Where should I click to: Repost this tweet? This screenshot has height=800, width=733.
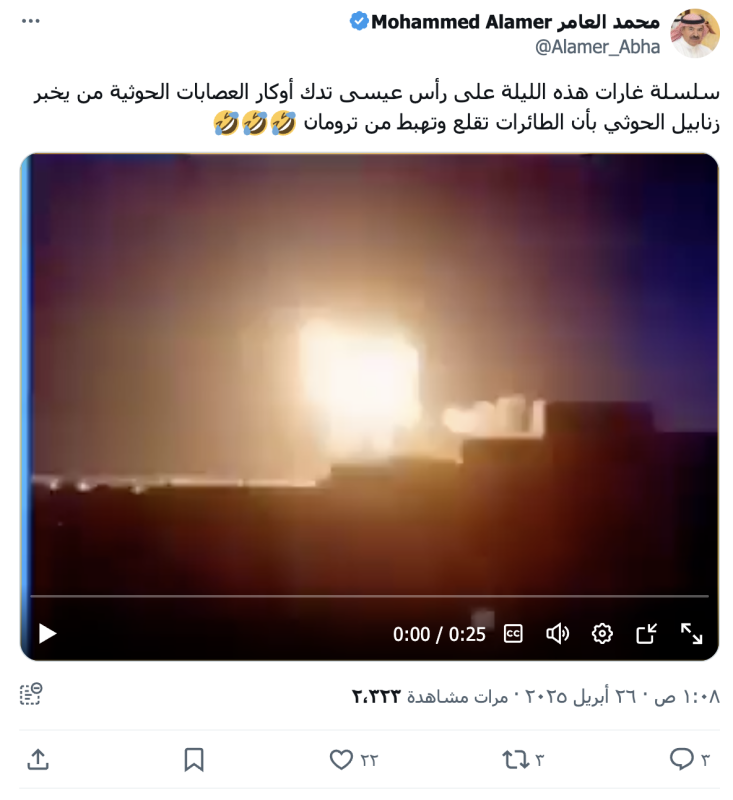517,760
